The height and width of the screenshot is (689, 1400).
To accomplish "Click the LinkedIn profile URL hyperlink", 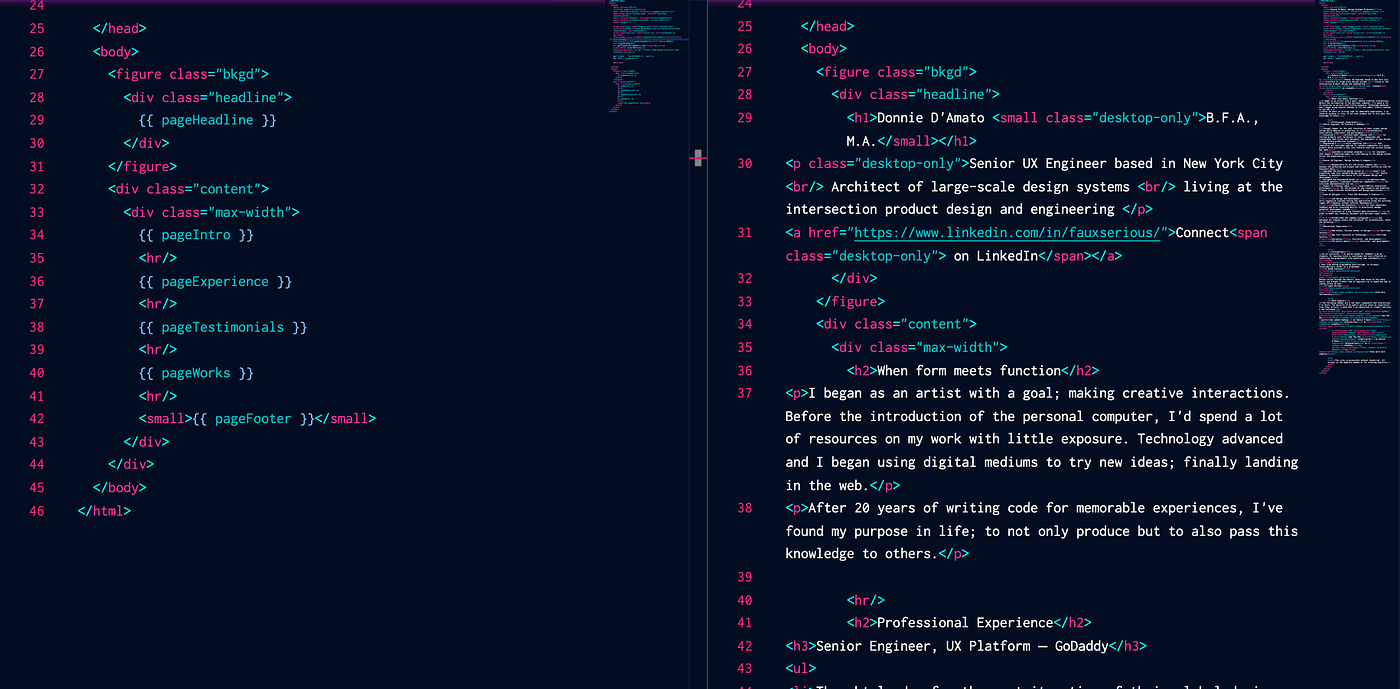I will click(1005, 232).
